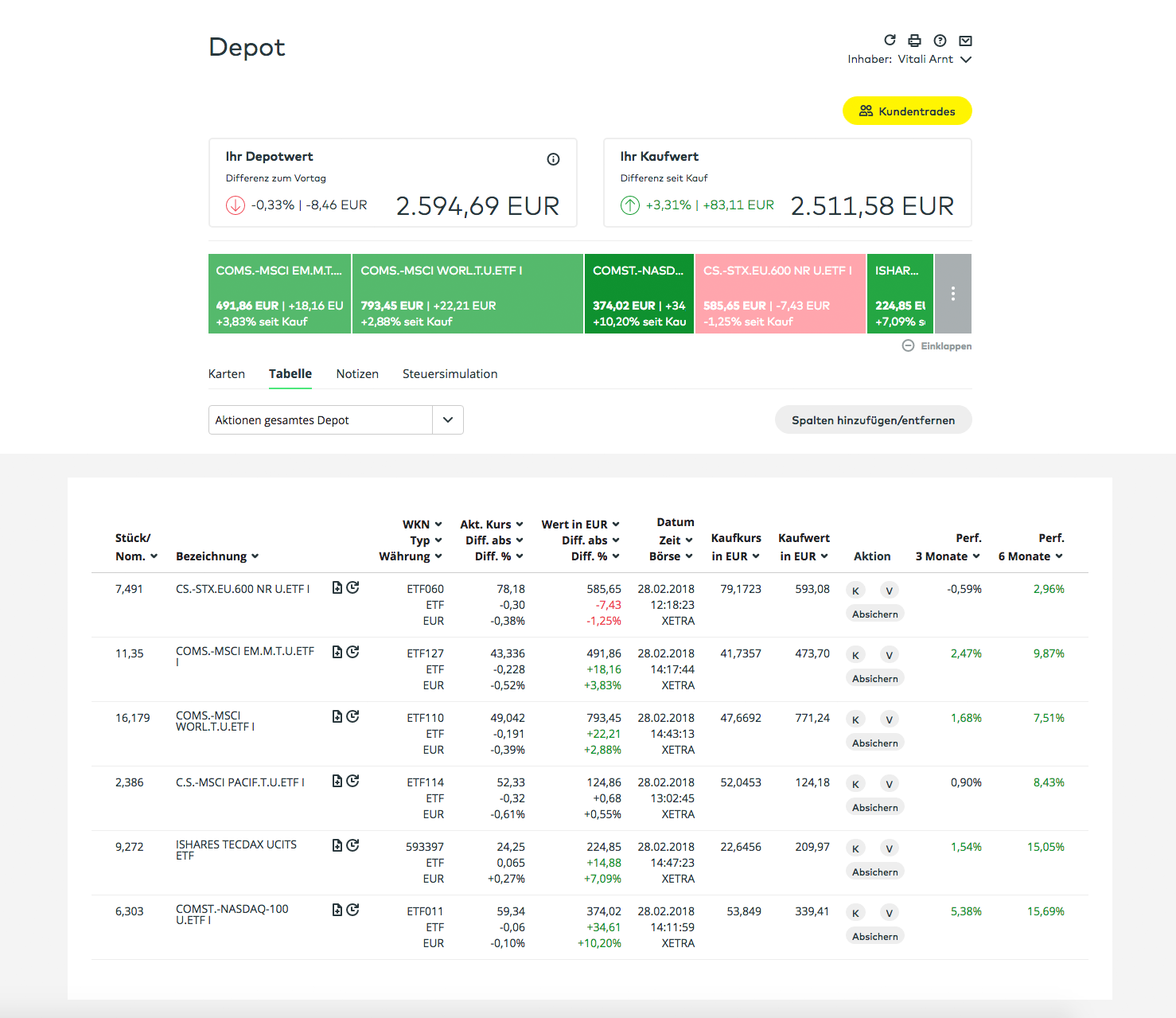Sort by Stück/Nom. column

136,548
